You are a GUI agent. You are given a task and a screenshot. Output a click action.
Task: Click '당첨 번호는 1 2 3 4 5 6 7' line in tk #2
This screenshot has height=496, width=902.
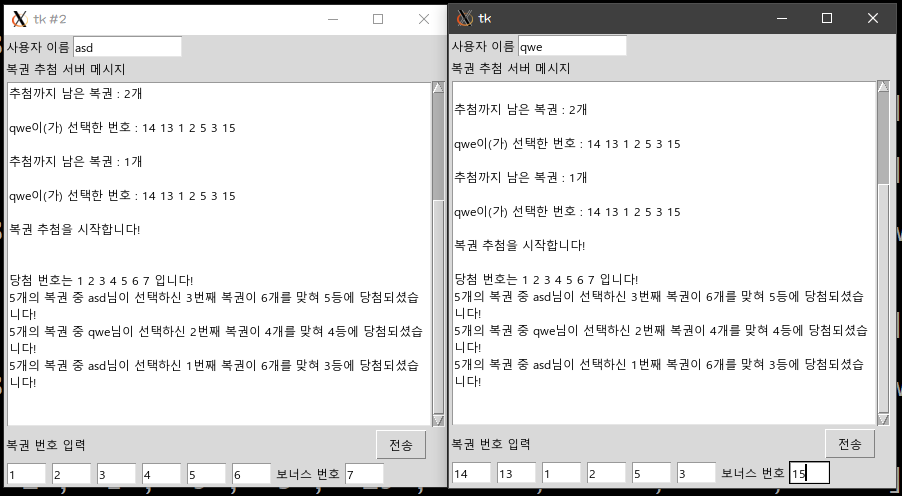tap(101, 281)
